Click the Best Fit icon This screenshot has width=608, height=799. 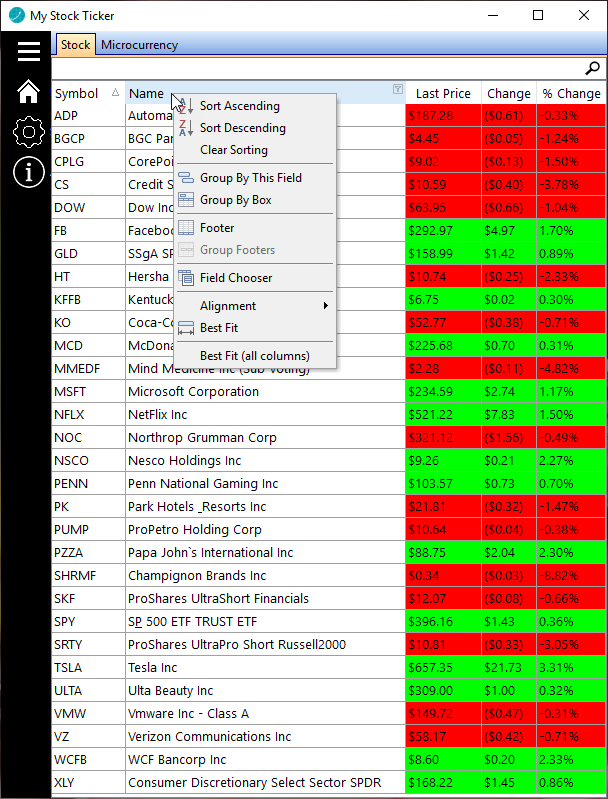tap(186, 328)
